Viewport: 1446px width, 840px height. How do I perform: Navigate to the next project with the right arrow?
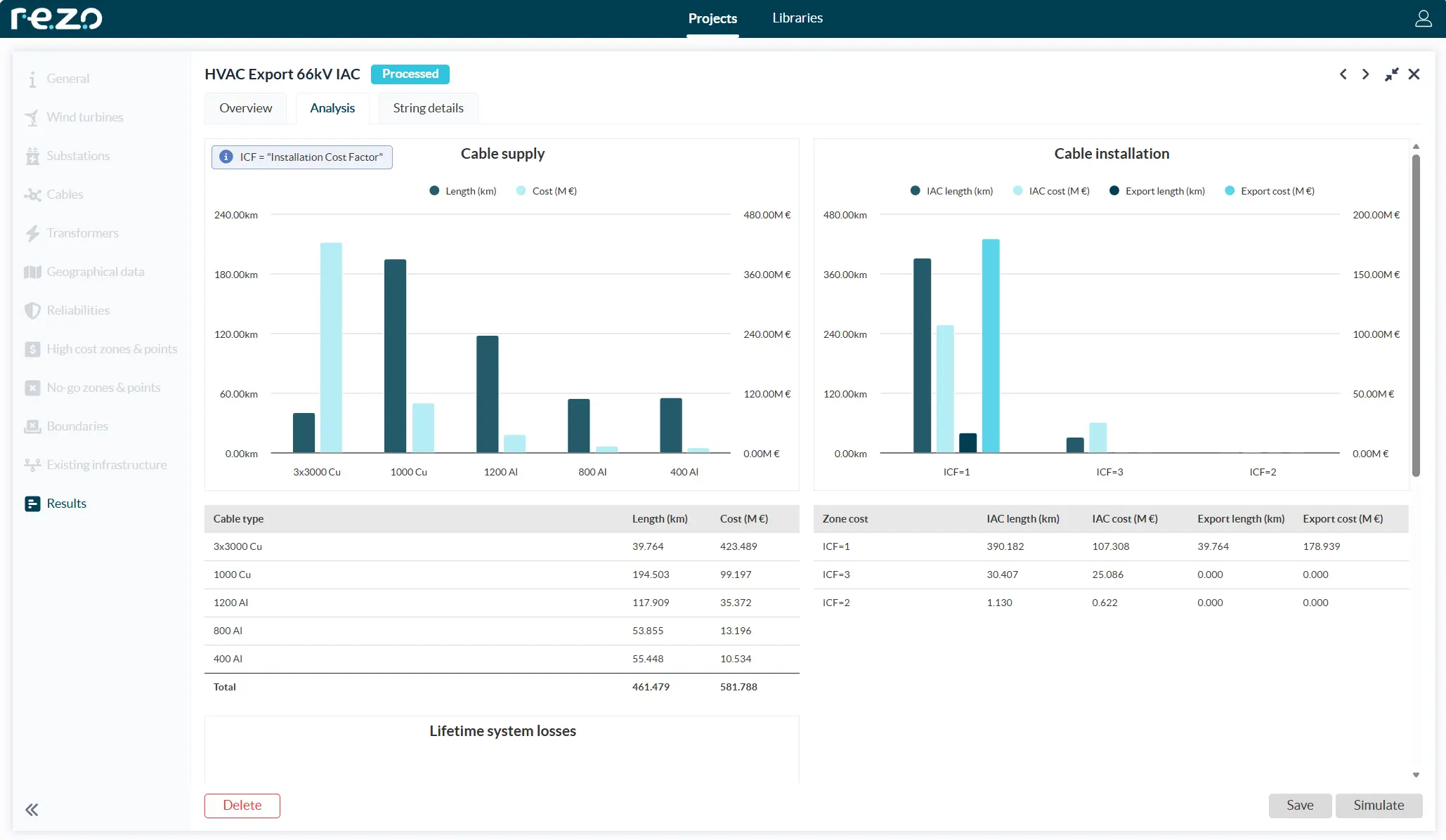1365,74
